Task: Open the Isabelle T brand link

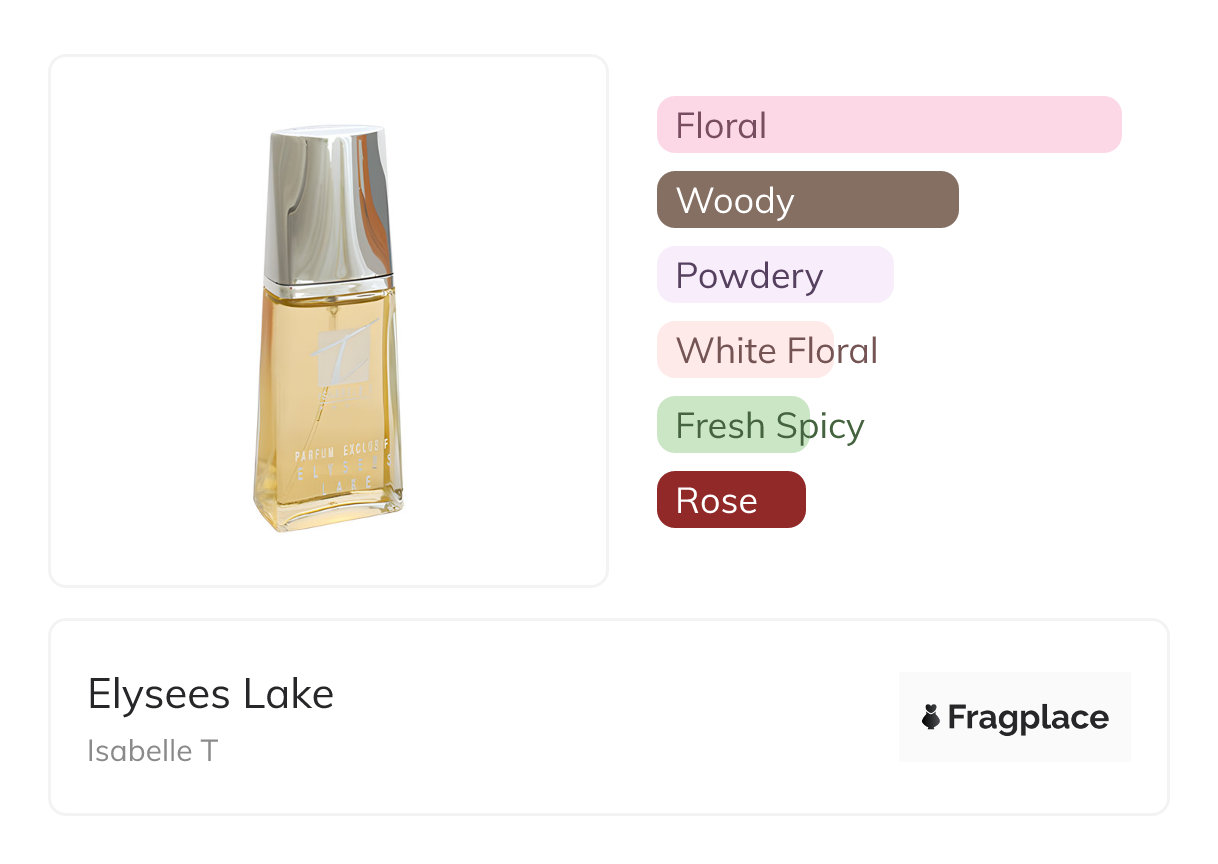Action: [152, 750]
